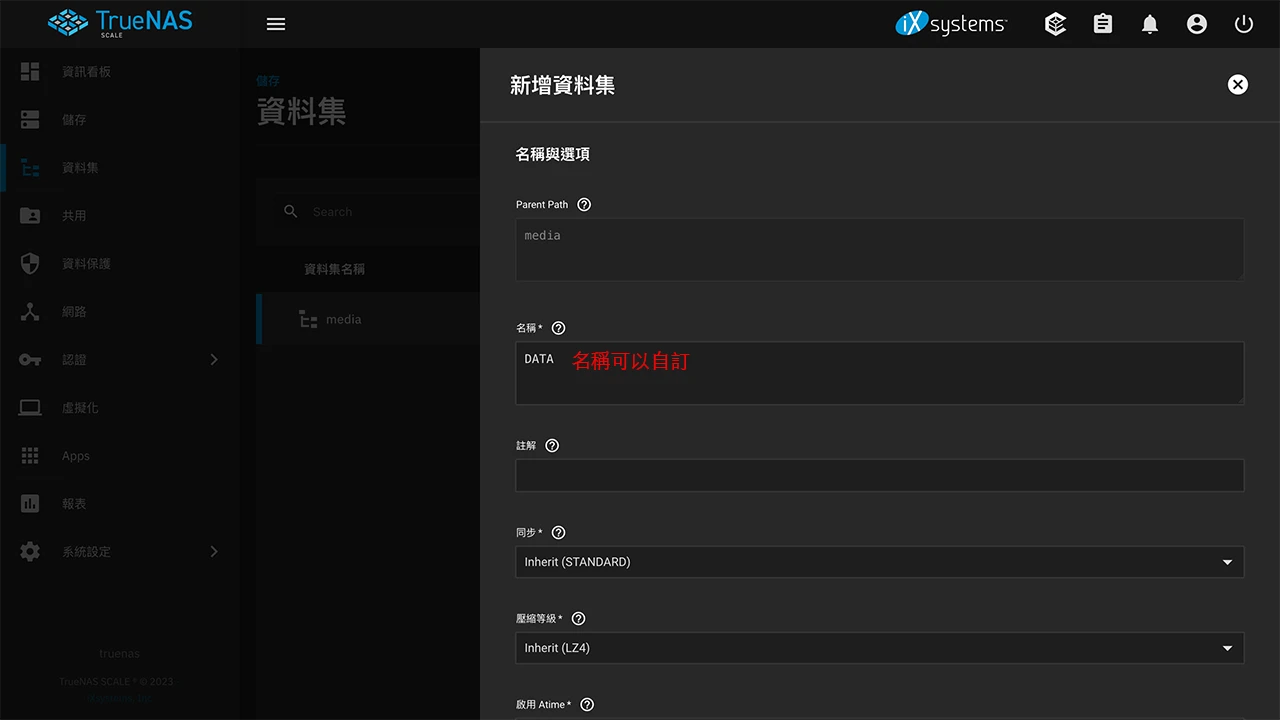Open the hamburger navigation menu
Viewport: 1280px width, 720px height.
pos(276,24)
